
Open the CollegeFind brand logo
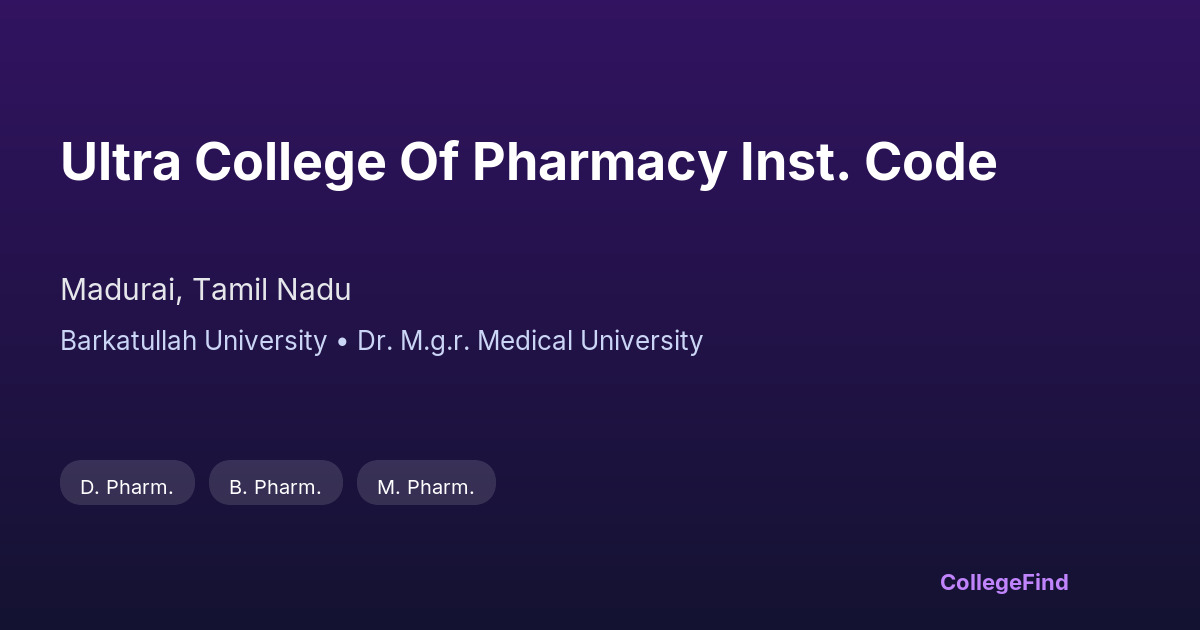click(x=1004, y=582)
